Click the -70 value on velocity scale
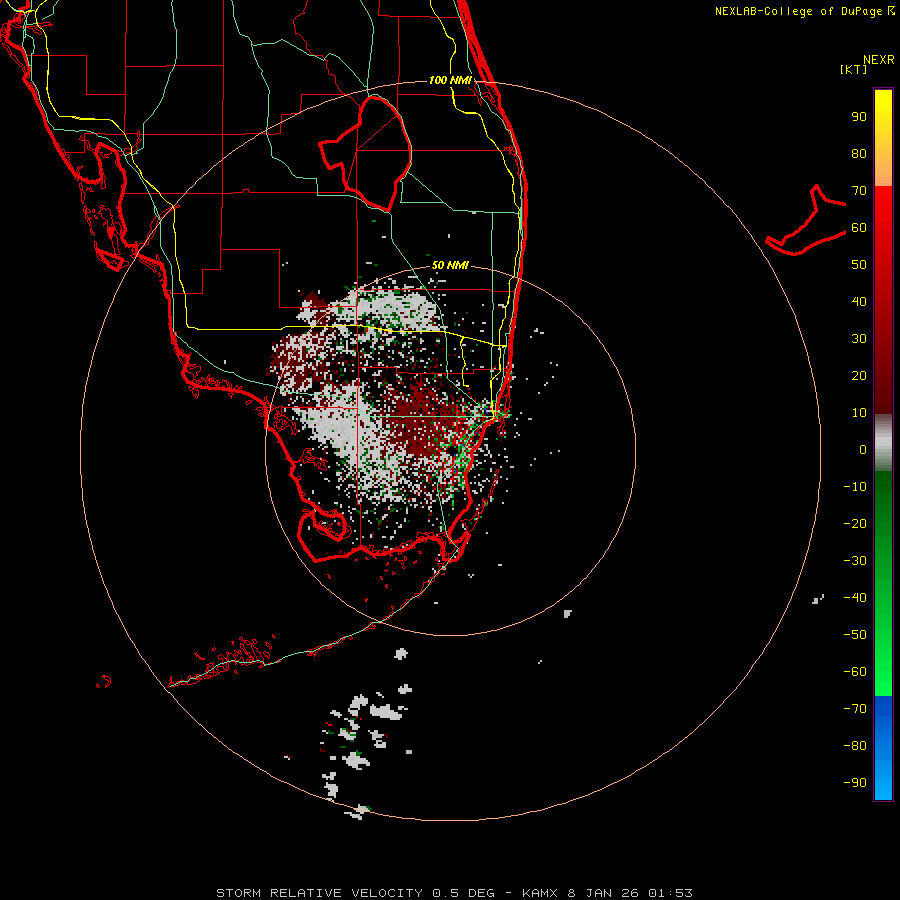Image resolution: width=900 pixels, height=900 pixels. click(x=855, y=708)
